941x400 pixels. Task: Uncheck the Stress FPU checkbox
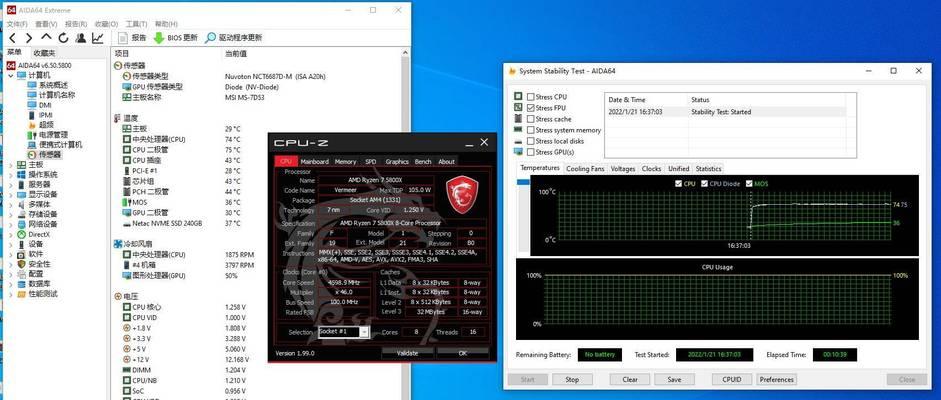click(x=531, y=108)
